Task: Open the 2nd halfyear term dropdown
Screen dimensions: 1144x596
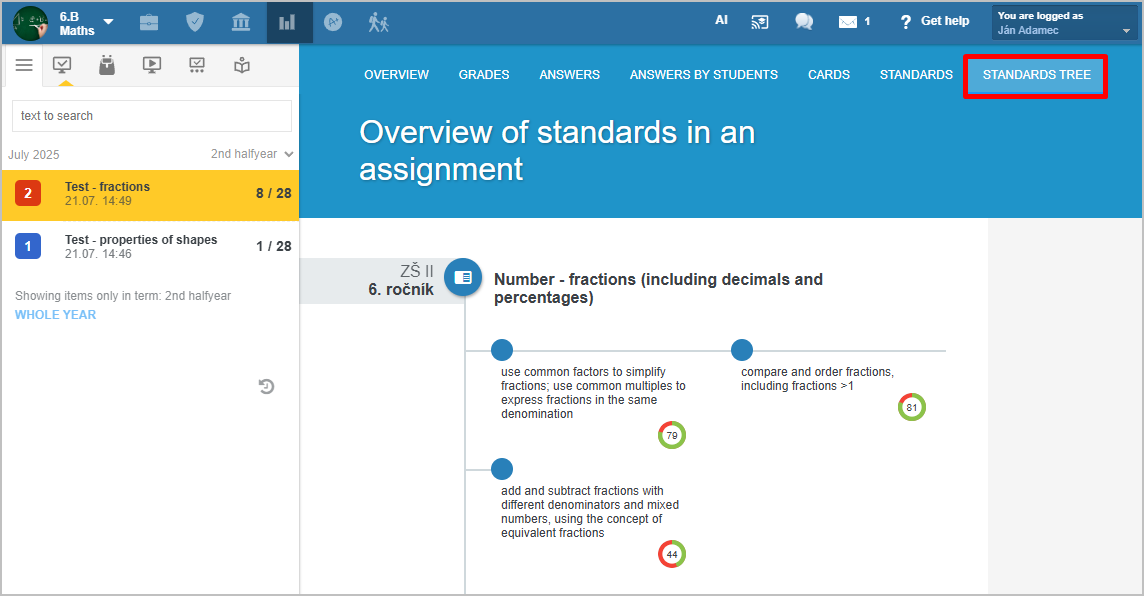Action: tap(252, 154)
